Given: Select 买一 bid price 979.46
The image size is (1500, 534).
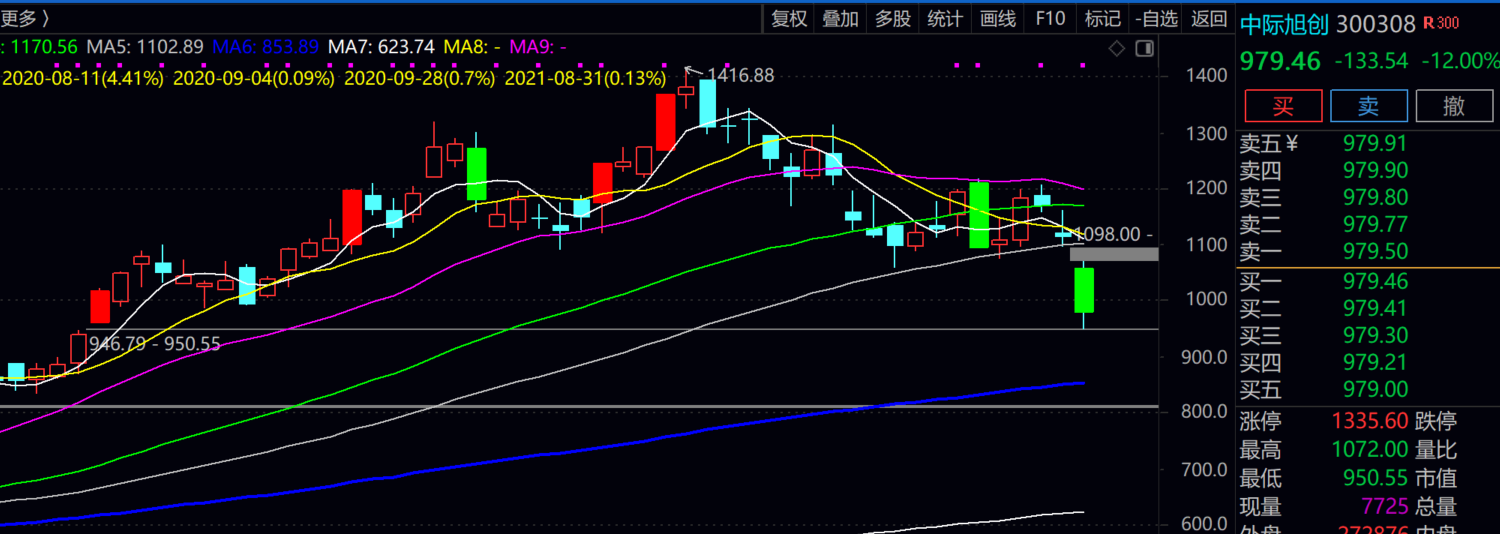Looking at the screenshot, I should pos(1375,282).
